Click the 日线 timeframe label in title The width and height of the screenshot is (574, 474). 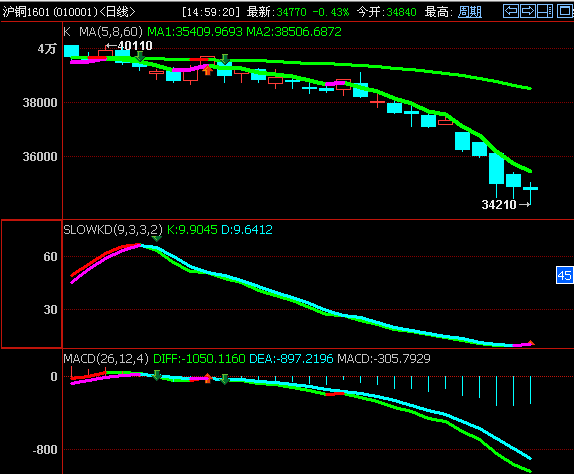[117, 12]
